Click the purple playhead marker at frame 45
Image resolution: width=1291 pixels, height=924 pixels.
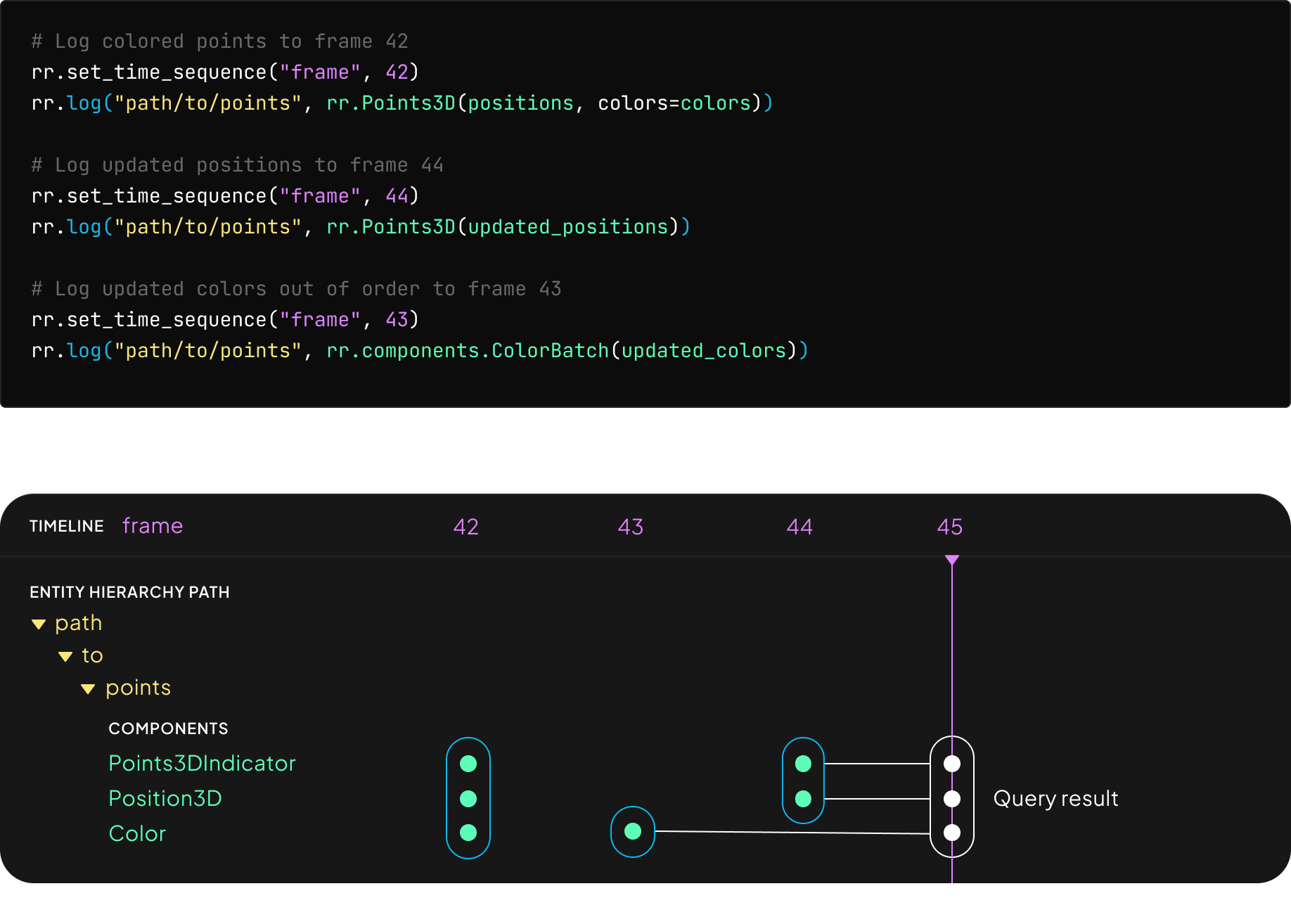click(x=952, y=559)
